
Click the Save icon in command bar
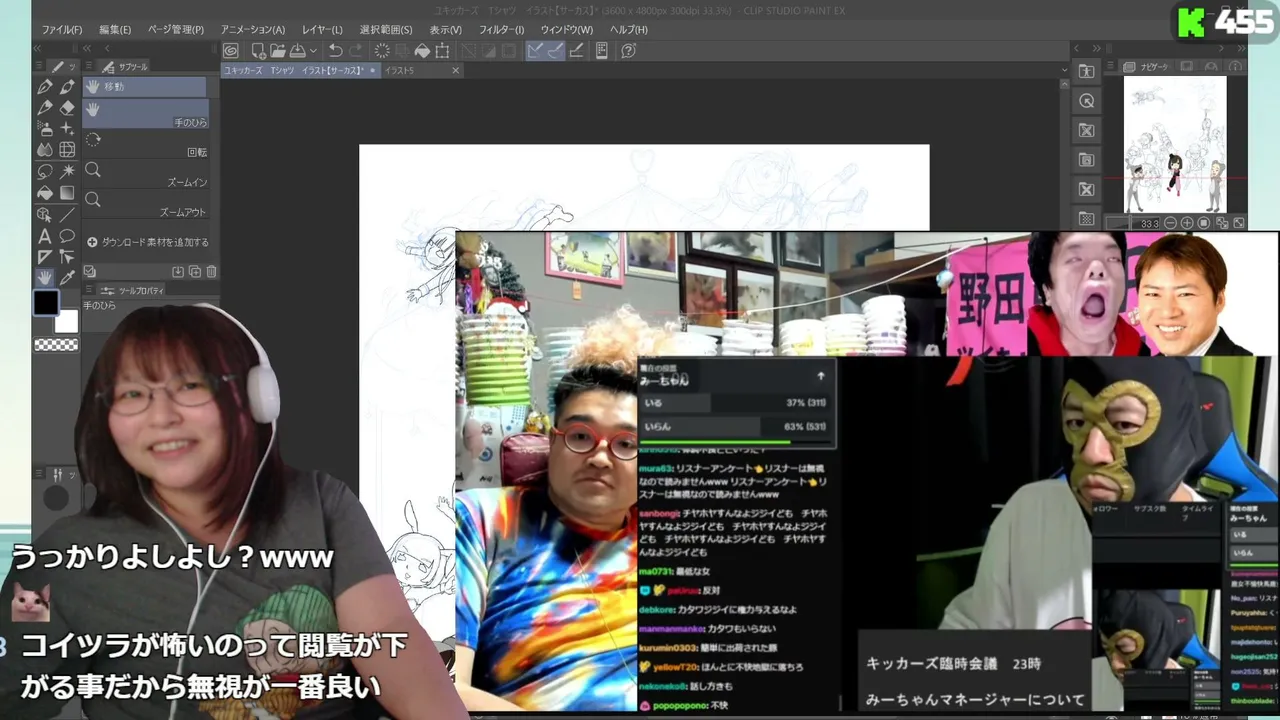297,51
